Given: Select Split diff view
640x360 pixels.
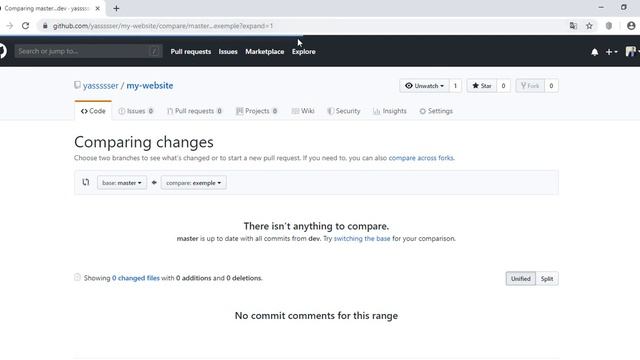Looking at the screenshot, I should pyautogui.click(x=547, y=278).
